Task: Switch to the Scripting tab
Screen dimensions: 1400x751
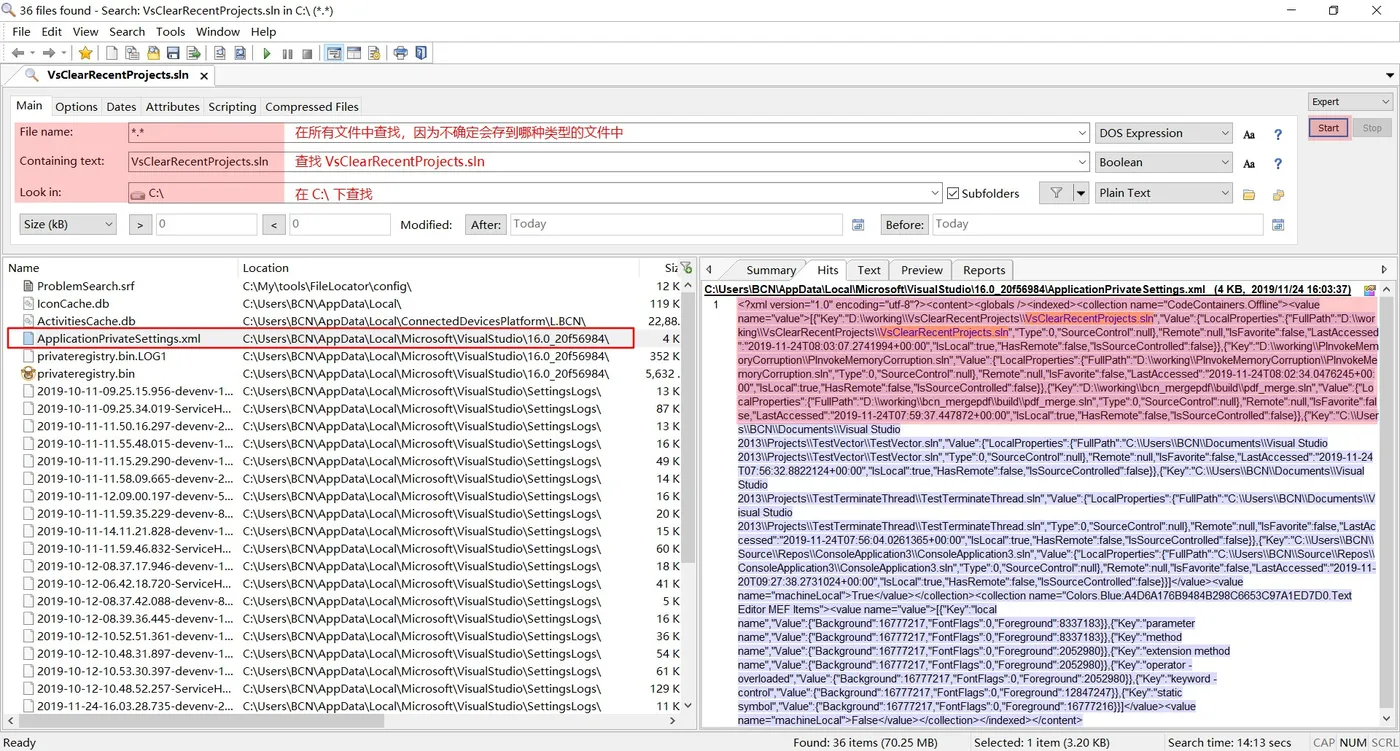Action: pos(232,106)
